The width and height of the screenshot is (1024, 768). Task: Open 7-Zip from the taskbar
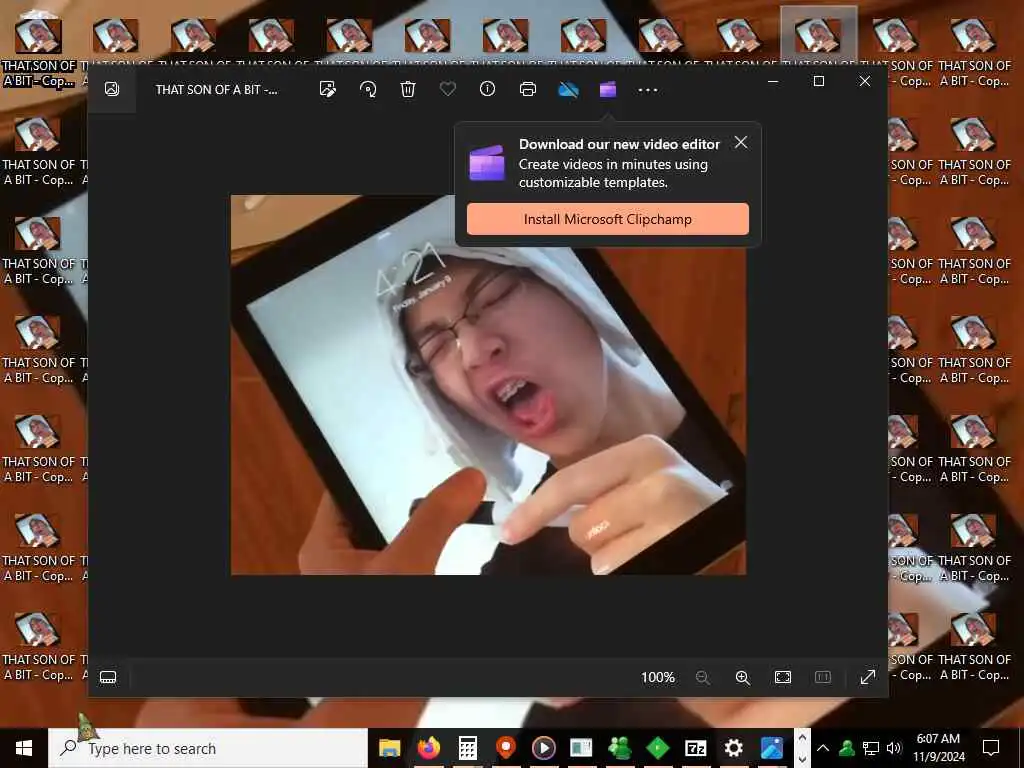pos(696,748)
